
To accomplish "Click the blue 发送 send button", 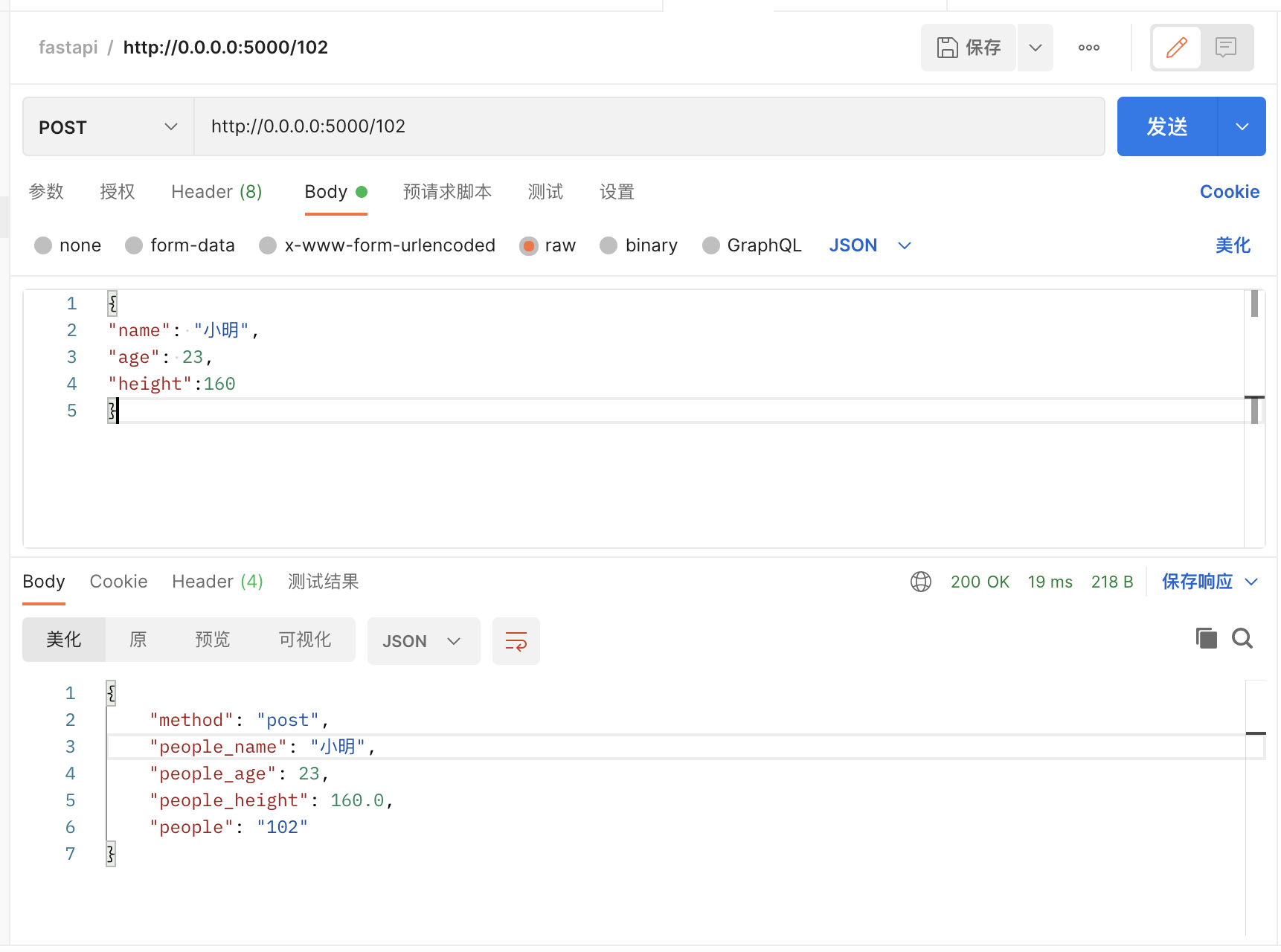I will (x=1166, y=126).
